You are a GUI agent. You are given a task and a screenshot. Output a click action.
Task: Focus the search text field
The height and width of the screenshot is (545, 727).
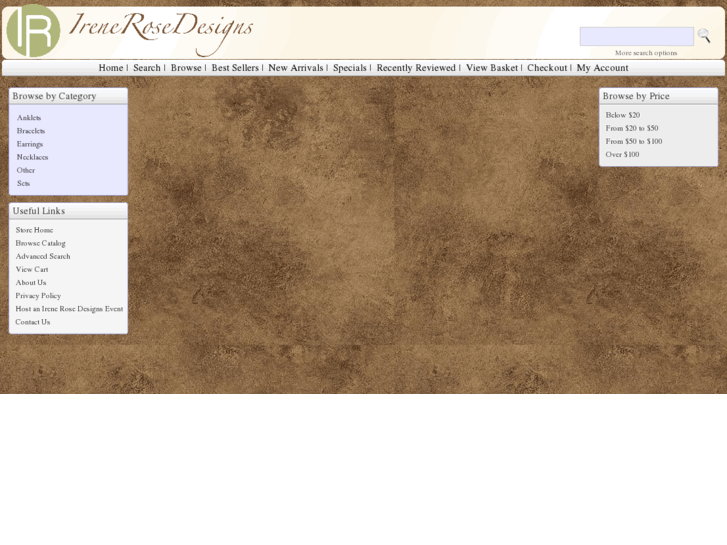coord(637,36)
